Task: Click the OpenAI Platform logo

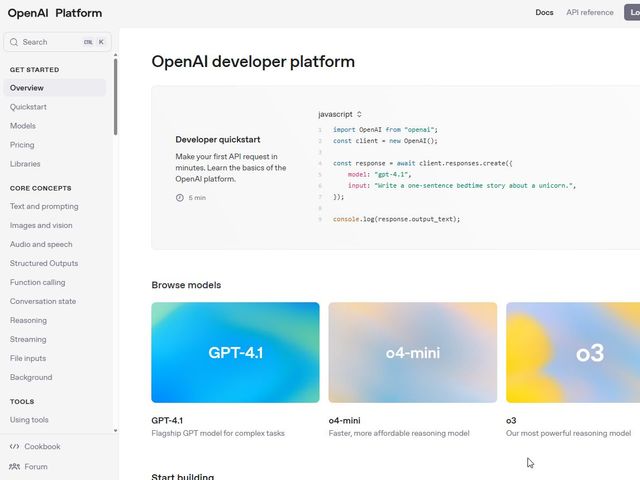Action: pyautogui.click(x=55, y=13)
